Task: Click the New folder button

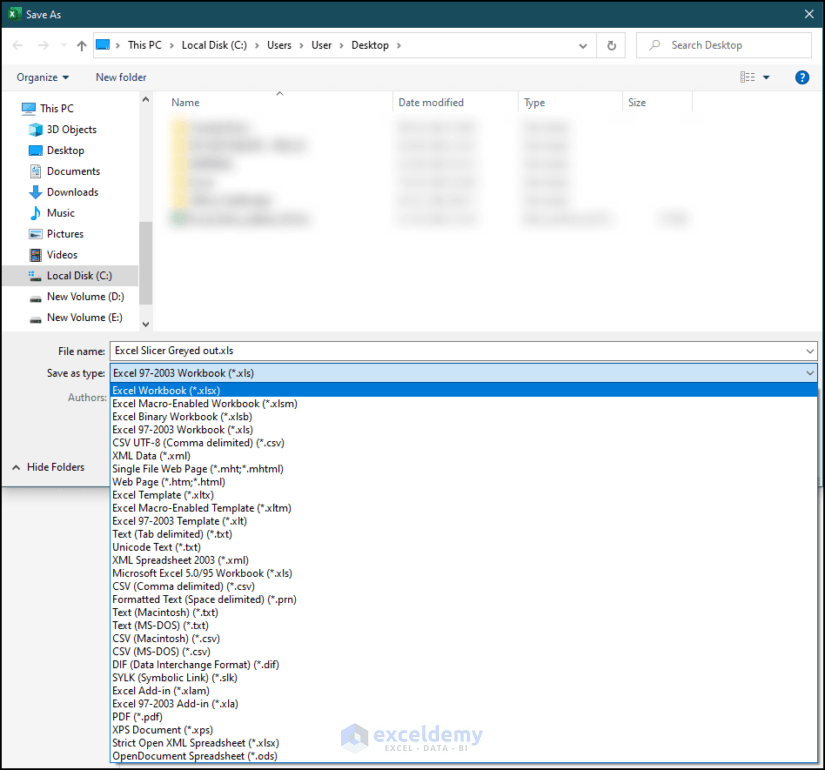Action: click(x=121, y=77)
